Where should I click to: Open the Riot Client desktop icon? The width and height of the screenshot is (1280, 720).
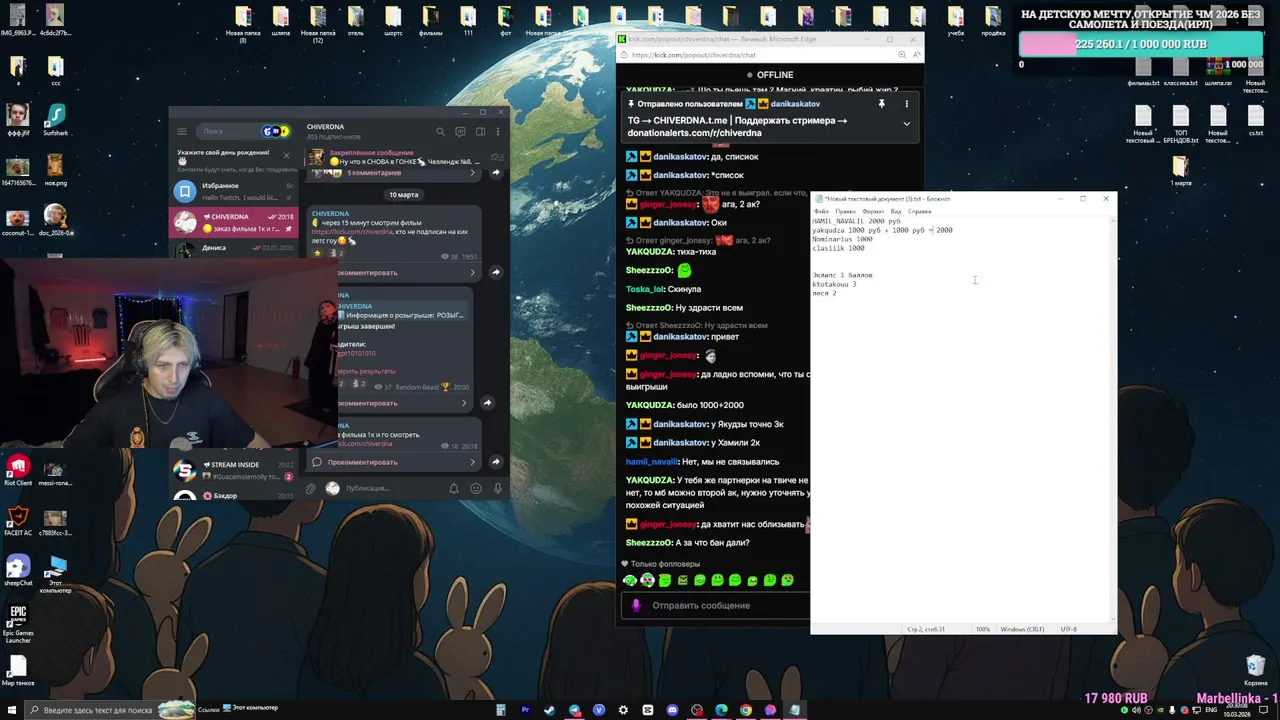click(18, 471)
